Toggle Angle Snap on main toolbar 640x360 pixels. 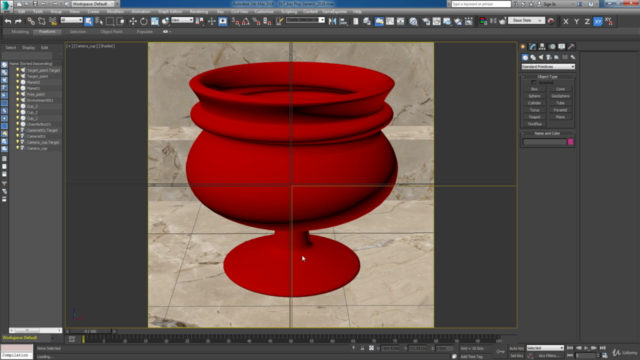pyautogui.click(x=246, y=21)
